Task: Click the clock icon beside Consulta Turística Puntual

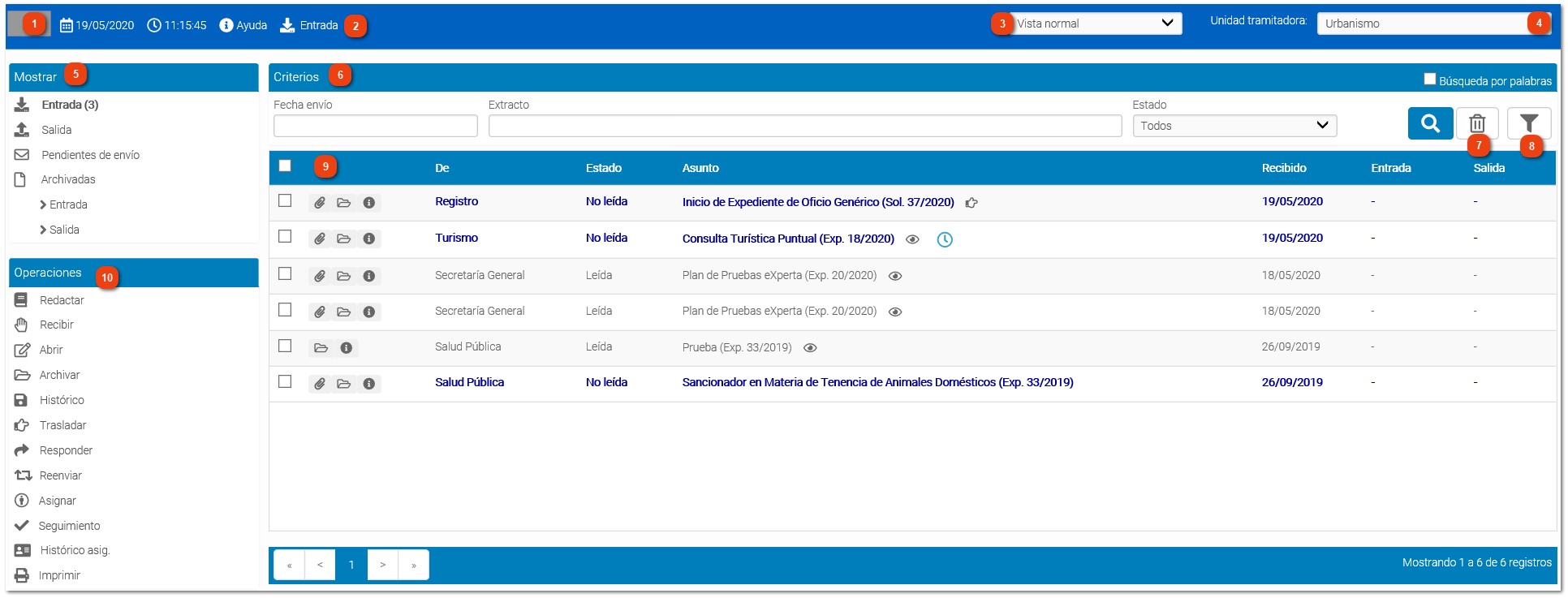Action: [945, 239]
